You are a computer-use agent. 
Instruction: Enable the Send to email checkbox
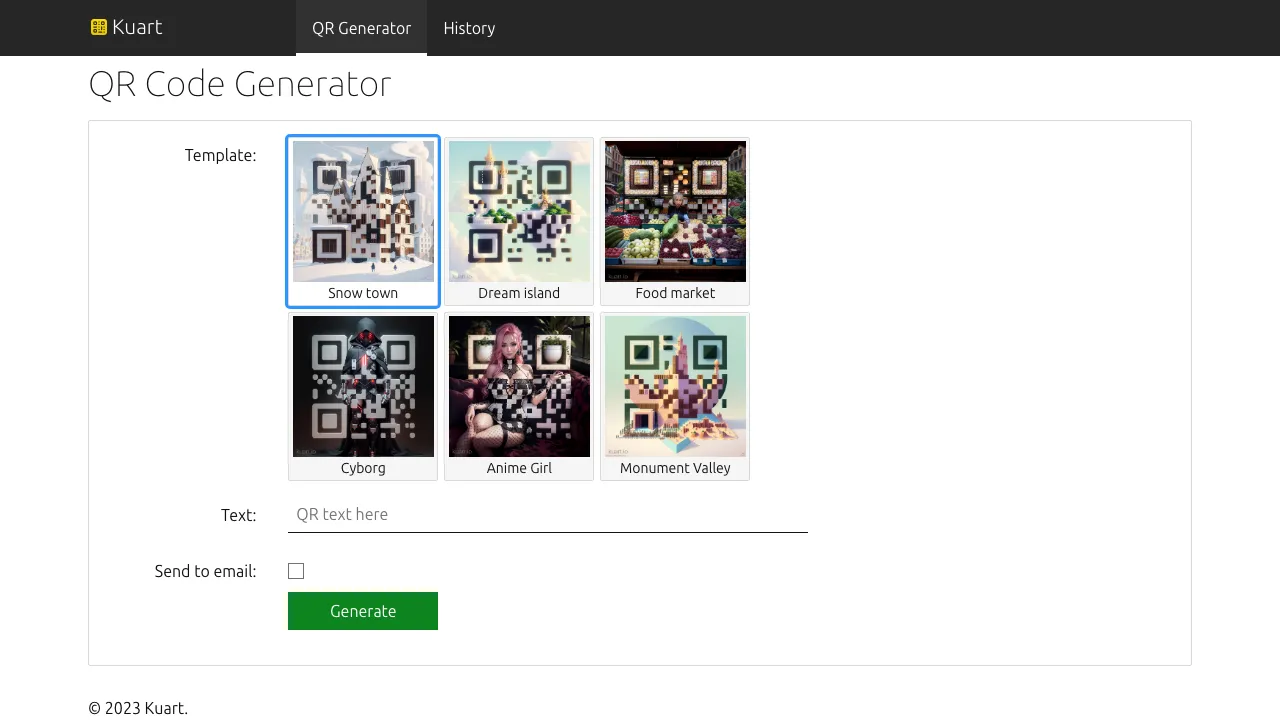pyautogui.click(x=296, y=571)
